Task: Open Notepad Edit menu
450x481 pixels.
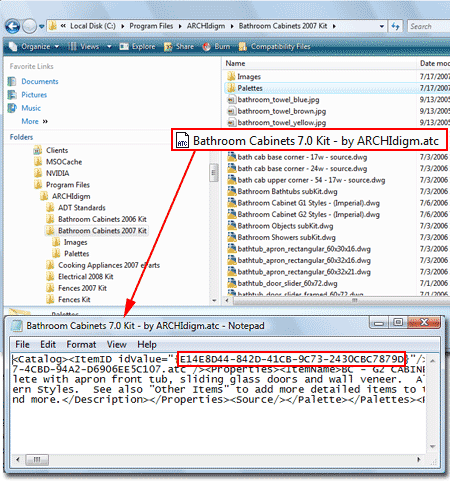Action: (48, 344)
